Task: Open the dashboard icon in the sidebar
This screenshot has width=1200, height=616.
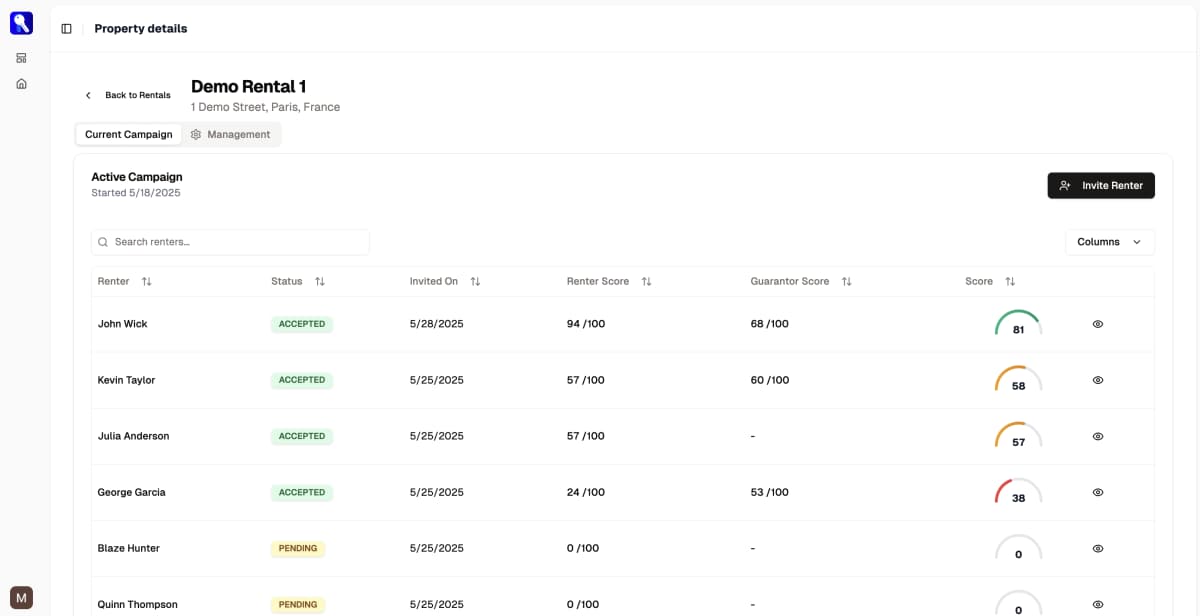Action: coord(21,58)
